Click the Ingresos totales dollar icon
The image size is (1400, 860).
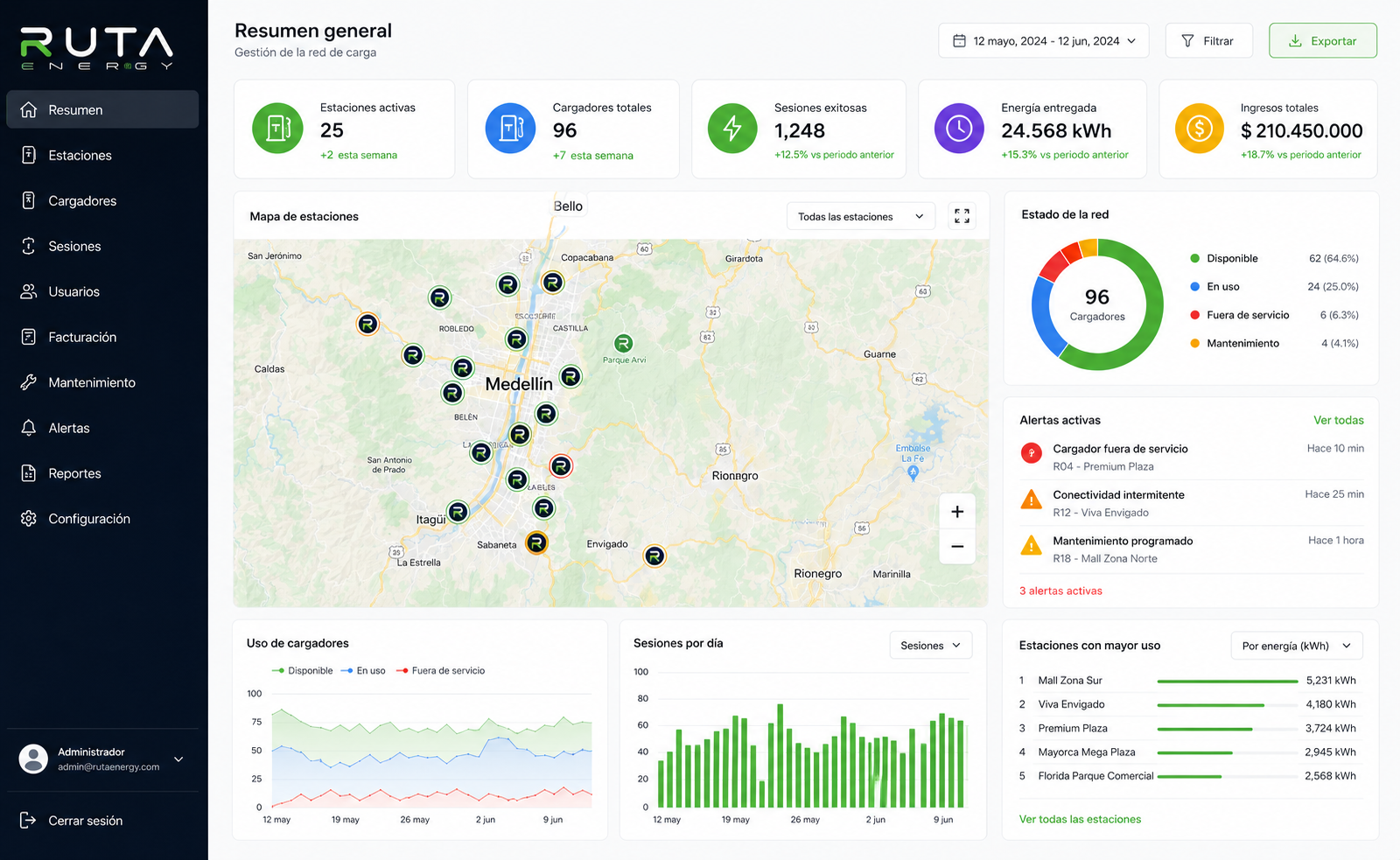point(1199,129)
